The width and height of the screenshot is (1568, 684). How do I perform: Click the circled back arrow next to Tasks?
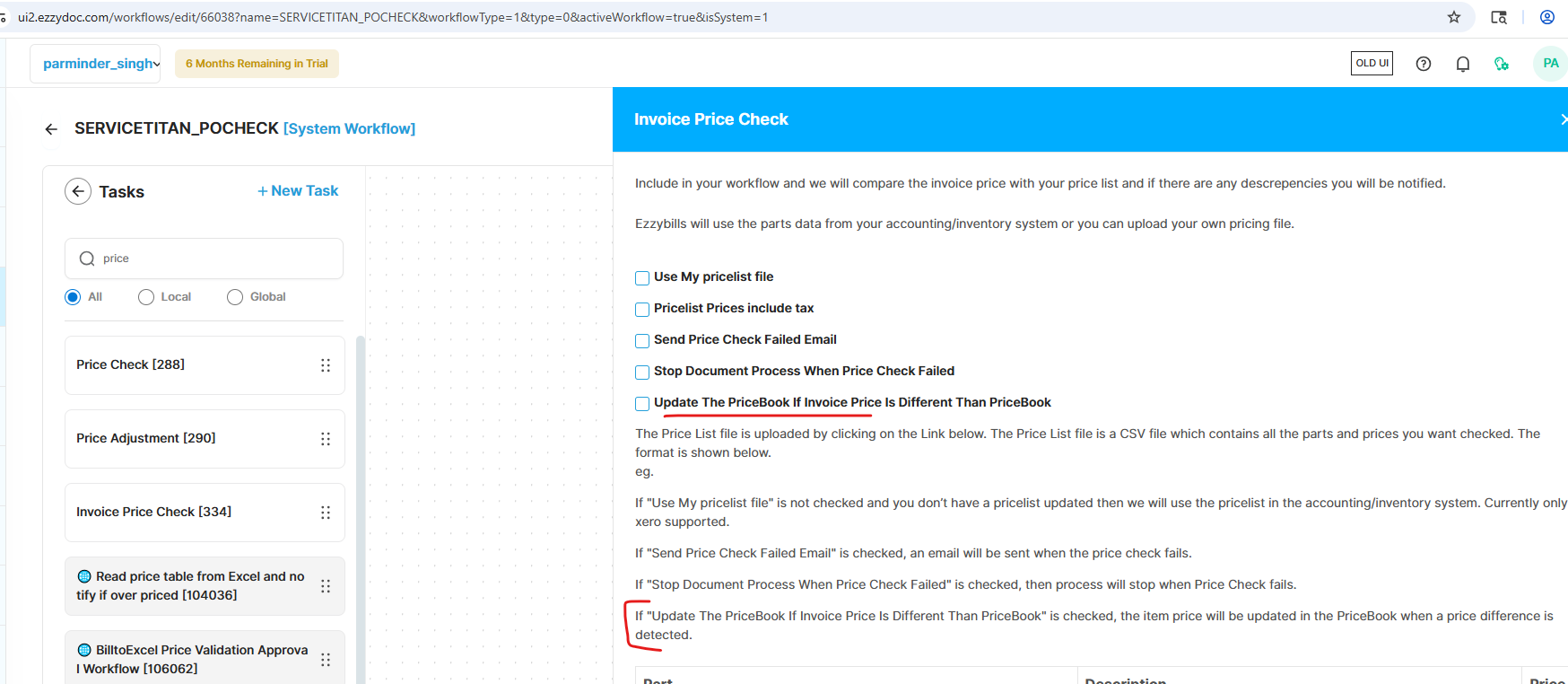click(x=78, y=191)
